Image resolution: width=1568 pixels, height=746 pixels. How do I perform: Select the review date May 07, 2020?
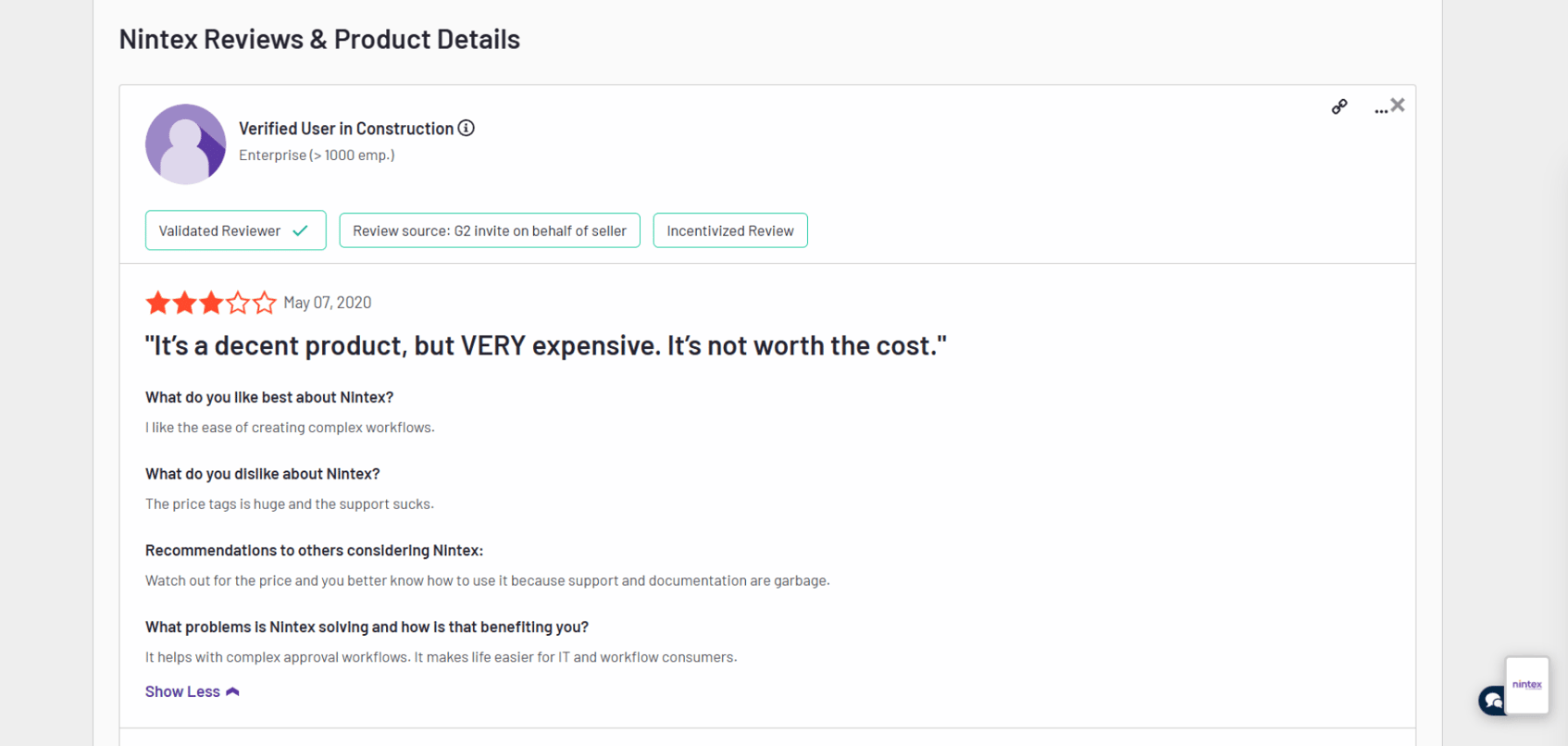pos(328,302)
